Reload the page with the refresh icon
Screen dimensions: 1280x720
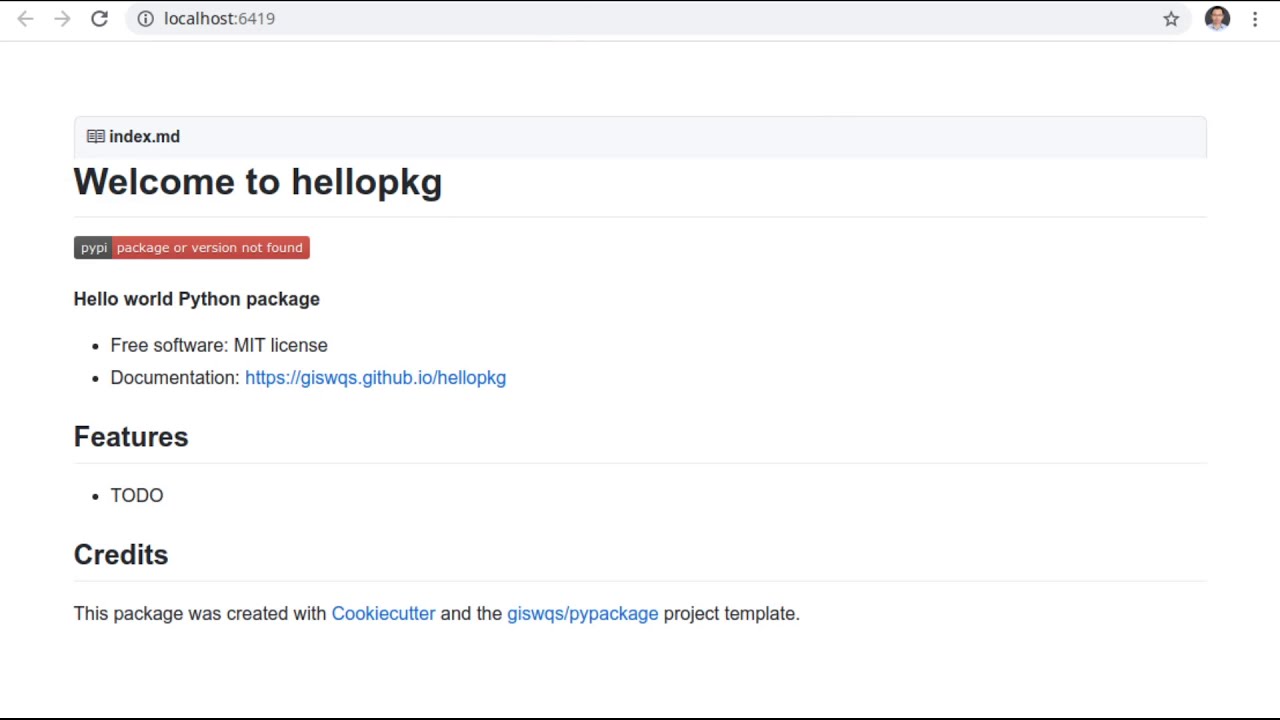click(99, 19)
